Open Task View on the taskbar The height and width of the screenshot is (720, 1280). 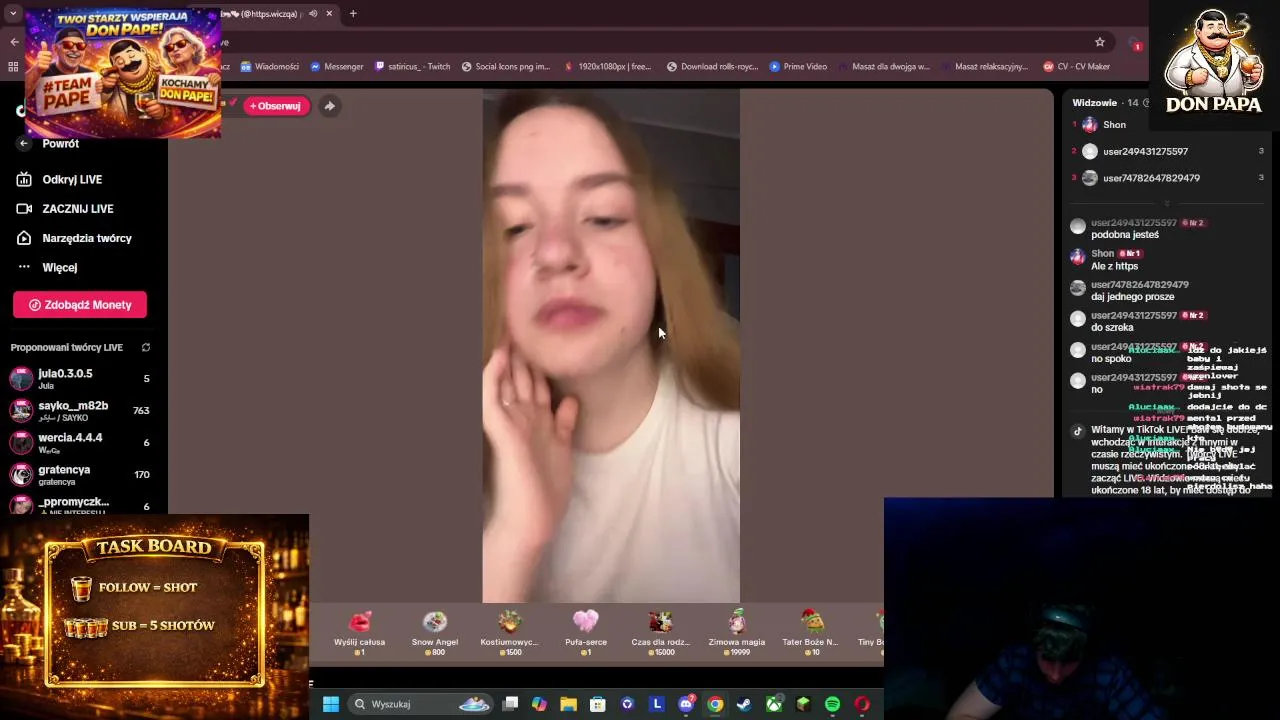(x=510, y=704)
